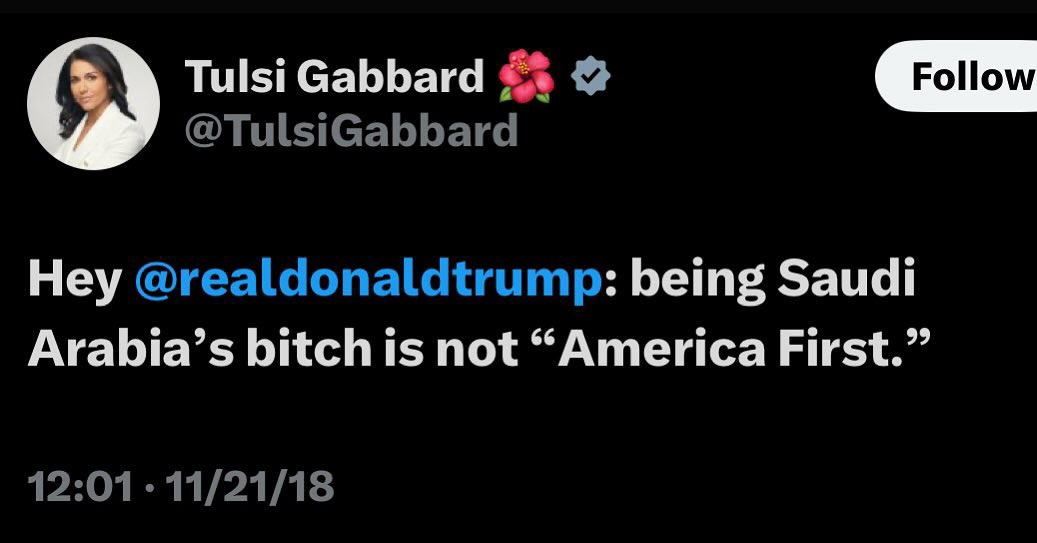
Task: Click the Tulsi Gabbard display name
Action: click(335, 77)
